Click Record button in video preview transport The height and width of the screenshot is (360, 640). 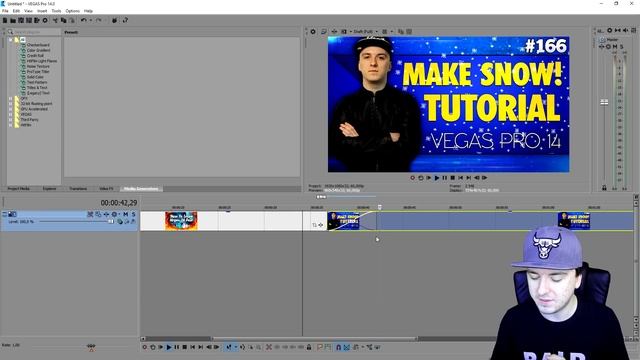pos(413,178)
